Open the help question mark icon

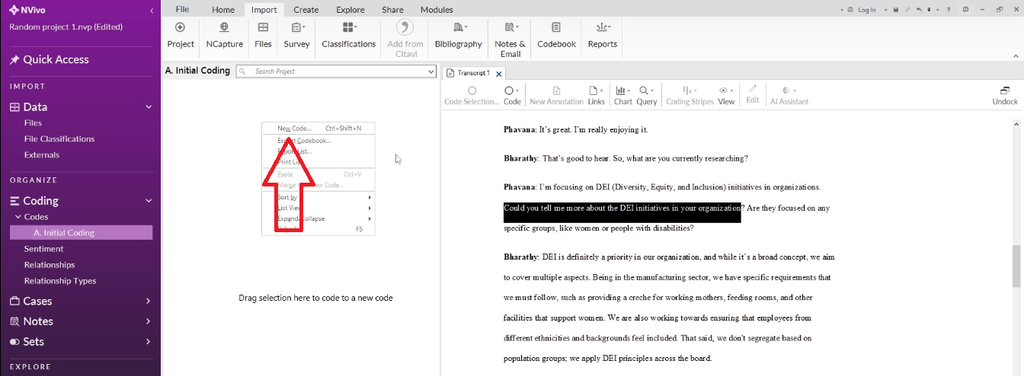pyautogui.click(x=948, y=10)
